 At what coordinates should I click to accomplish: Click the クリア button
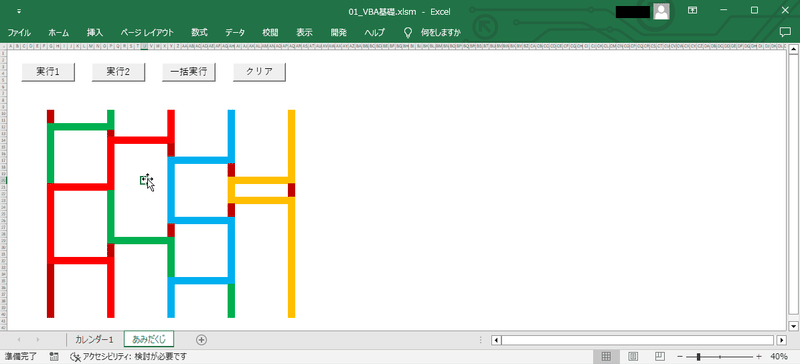tap(259, 72)
